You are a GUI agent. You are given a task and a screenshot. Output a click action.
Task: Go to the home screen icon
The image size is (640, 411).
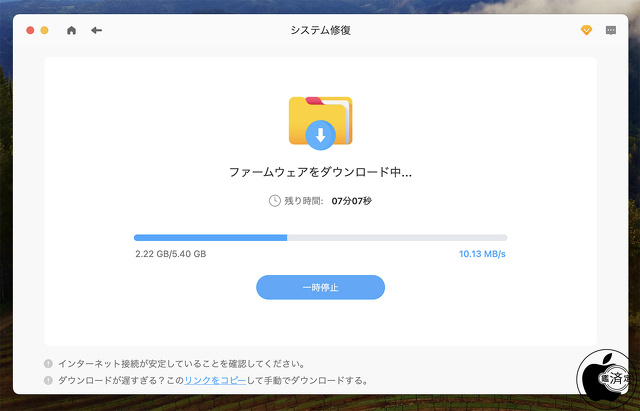tap(71, 30)
